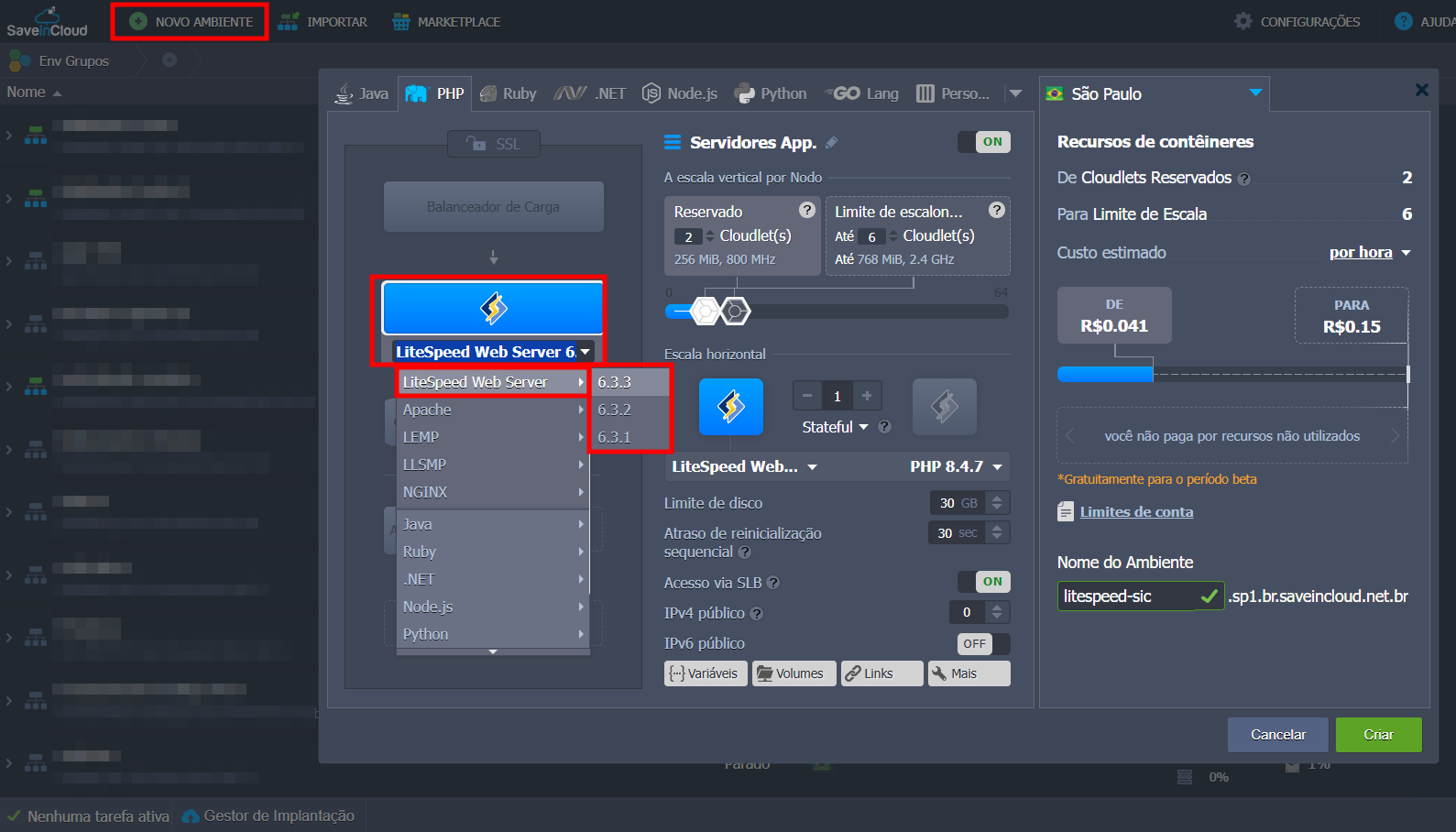Open the Python tab
The height and width of the screenshot is (832, 1456).
(x=771, y=93)
